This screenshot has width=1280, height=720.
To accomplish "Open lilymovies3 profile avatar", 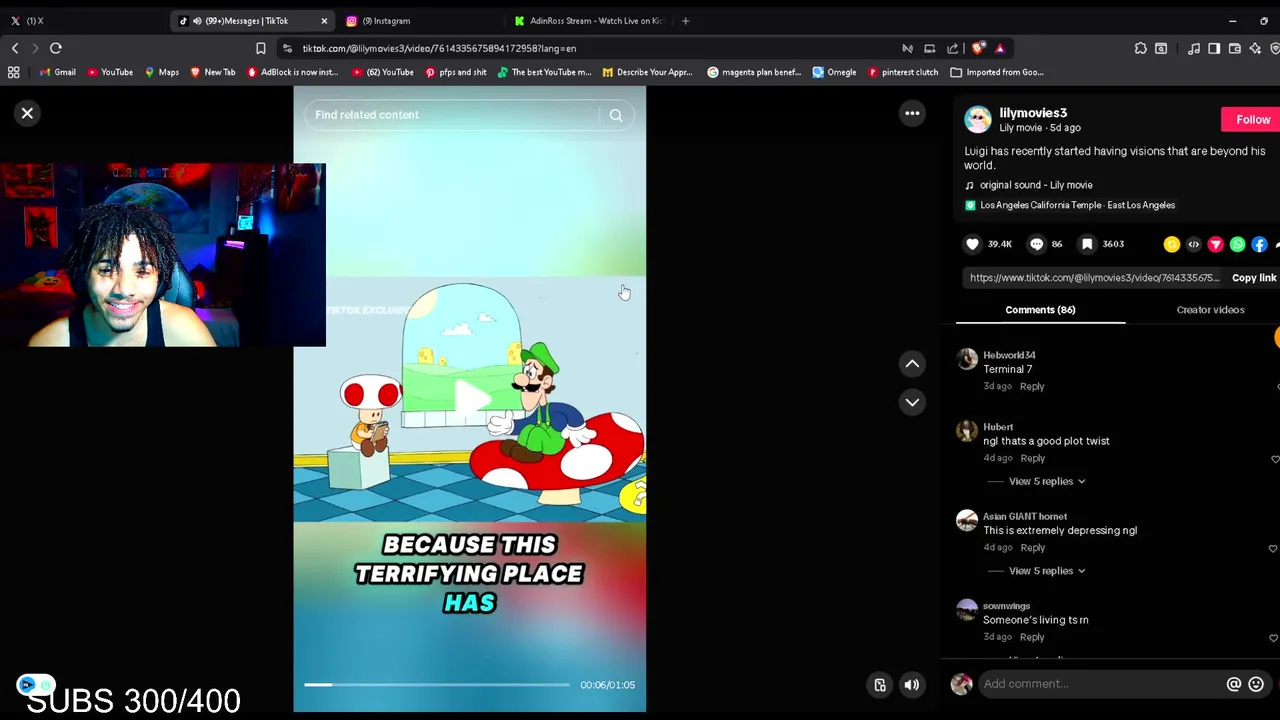I will 977,119.
